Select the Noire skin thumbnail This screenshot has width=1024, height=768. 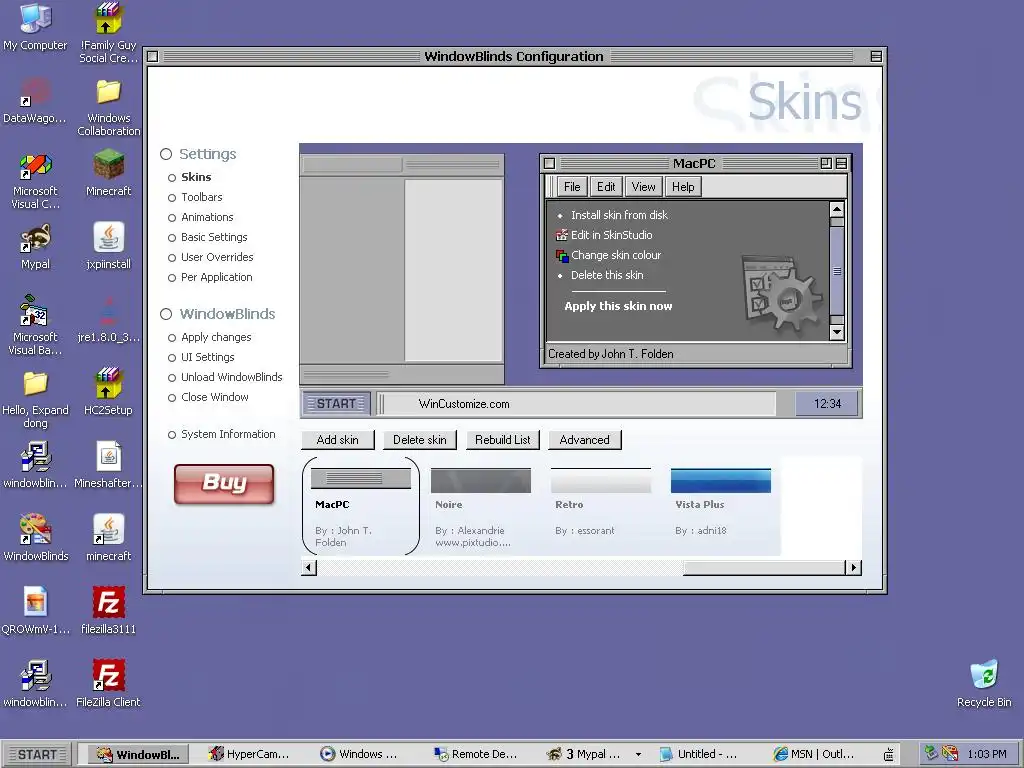pyautogui.click(x=481, y=506)
